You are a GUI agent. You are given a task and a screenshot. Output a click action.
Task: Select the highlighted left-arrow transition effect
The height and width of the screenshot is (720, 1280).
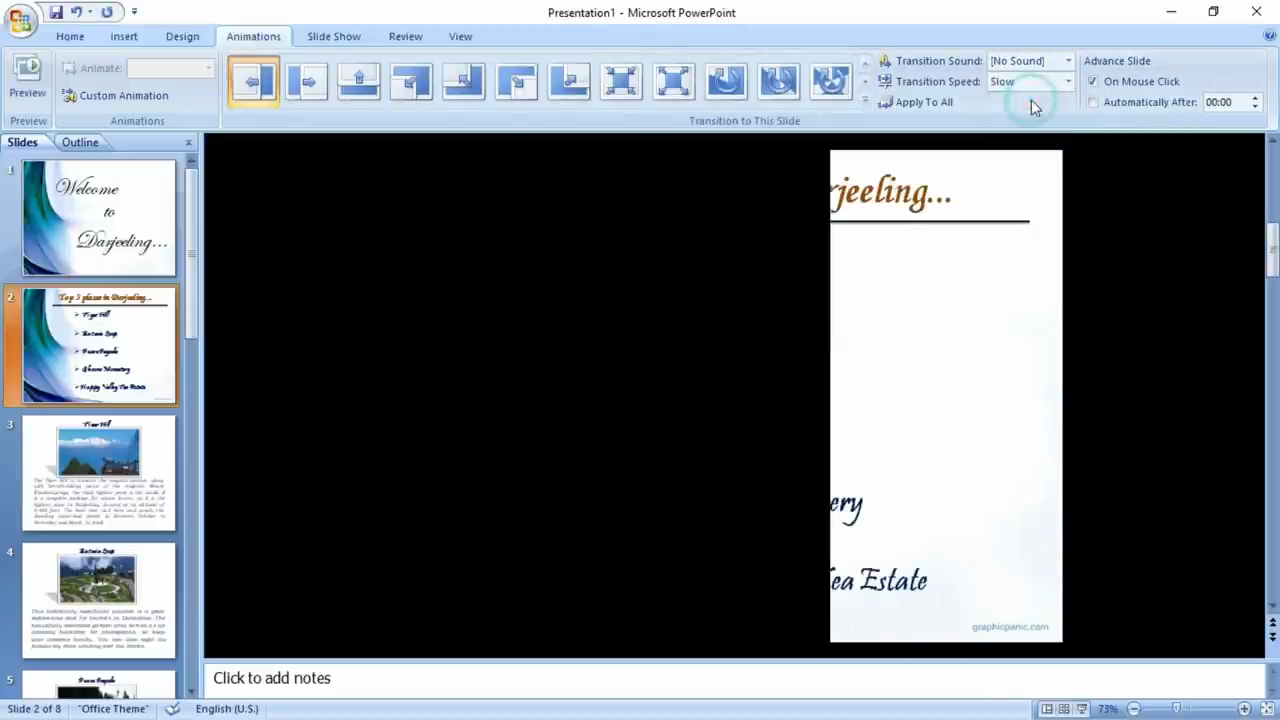(x=254, y=81)
